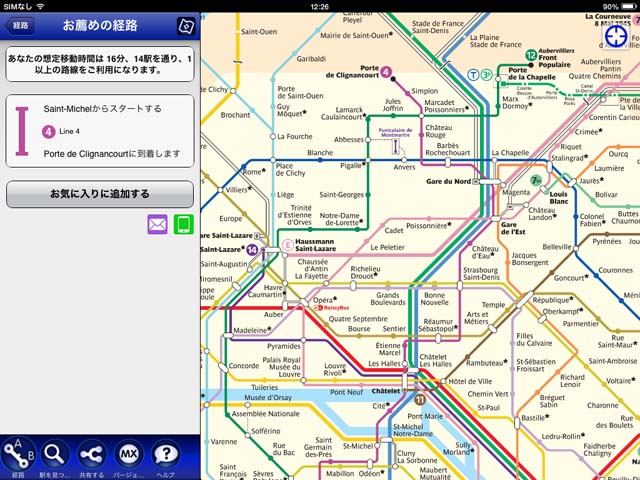Tap the 7bis badge near Louis Blanc

536,180
